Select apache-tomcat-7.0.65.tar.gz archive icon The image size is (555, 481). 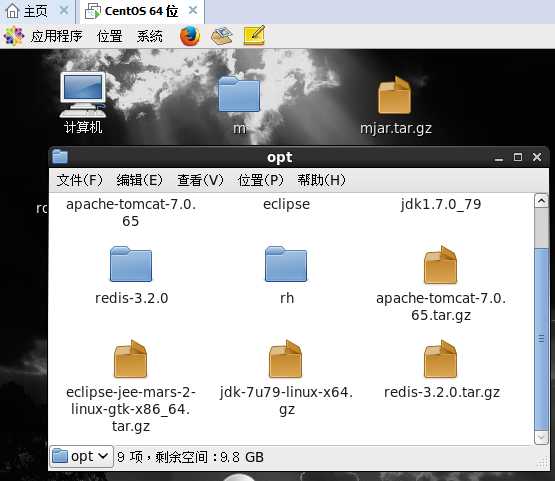(441, 265)
